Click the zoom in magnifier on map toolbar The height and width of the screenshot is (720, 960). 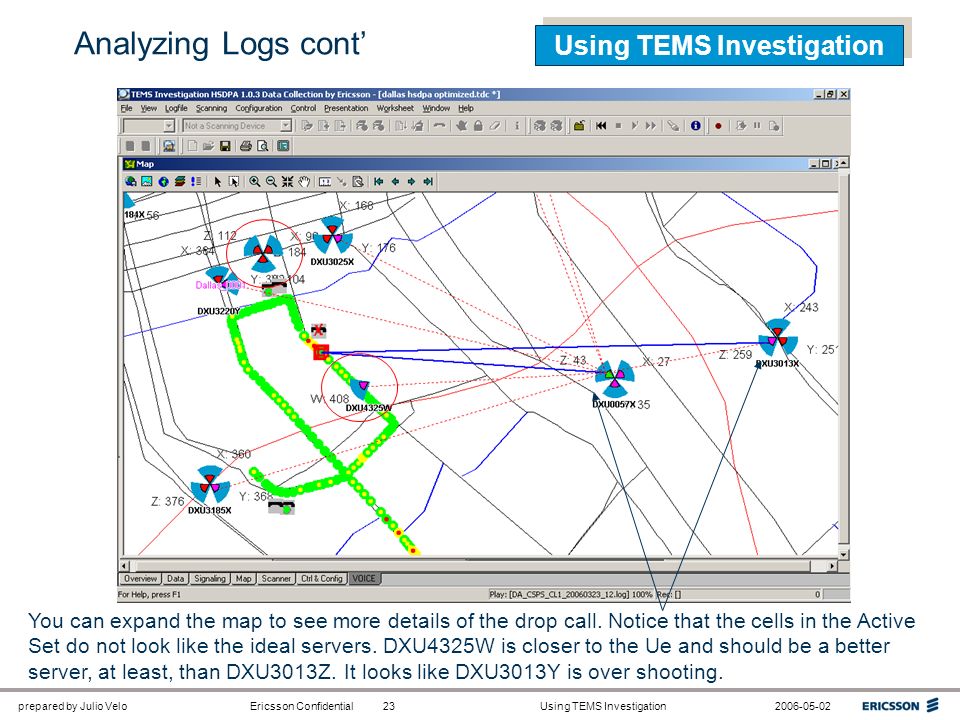click(255, 182)
